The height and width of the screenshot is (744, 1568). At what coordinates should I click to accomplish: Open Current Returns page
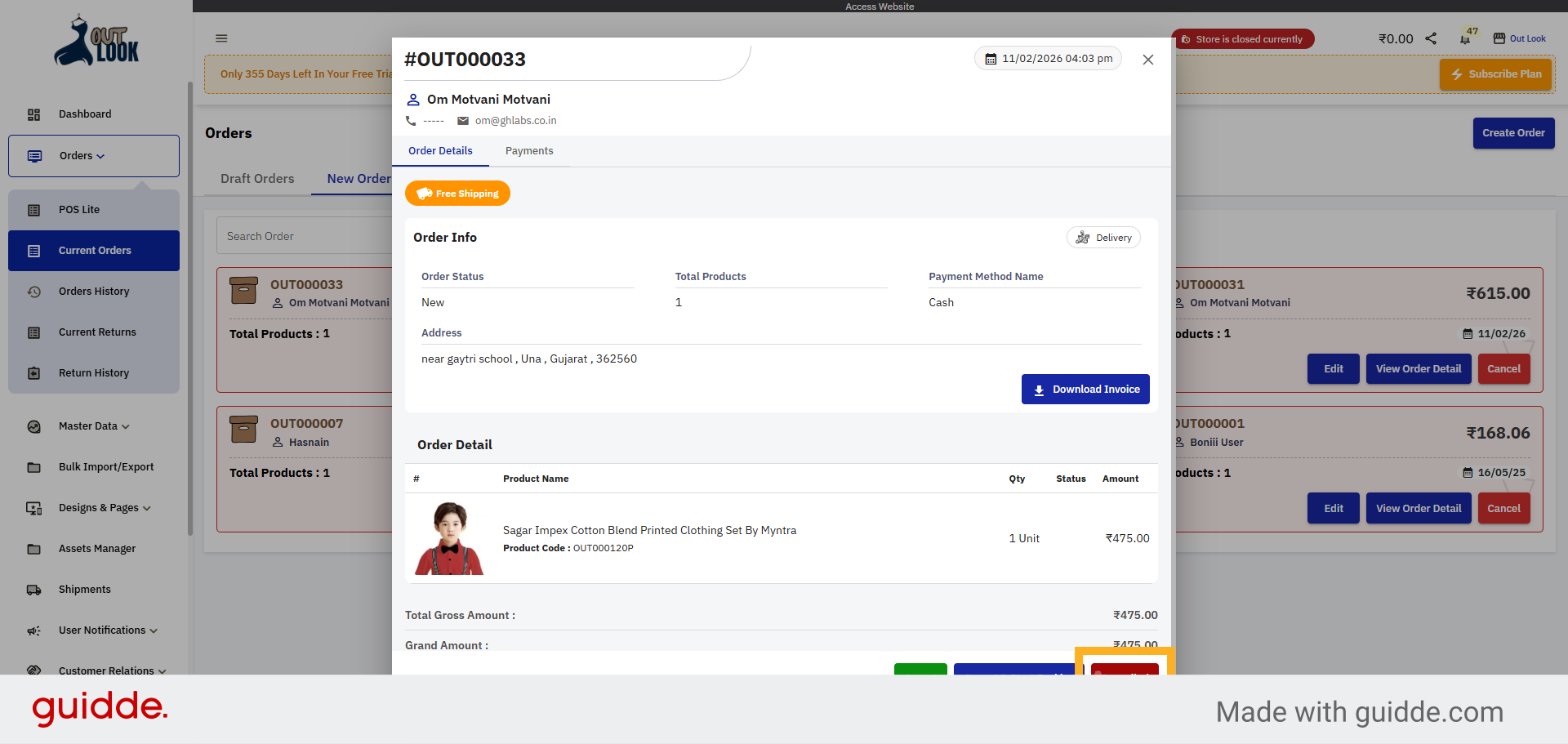94,332
